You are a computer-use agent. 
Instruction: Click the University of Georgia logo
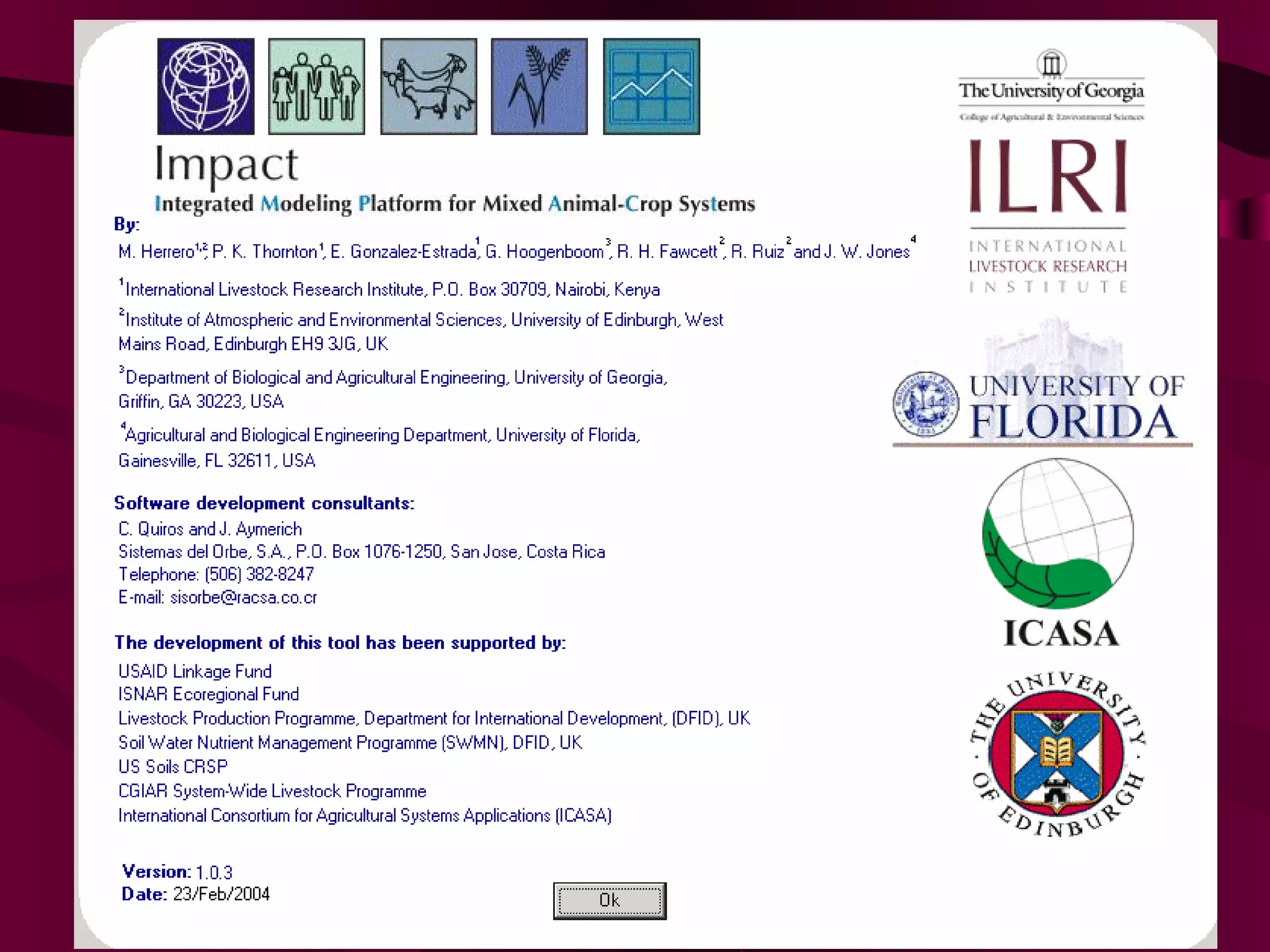tap(1051, 86)
